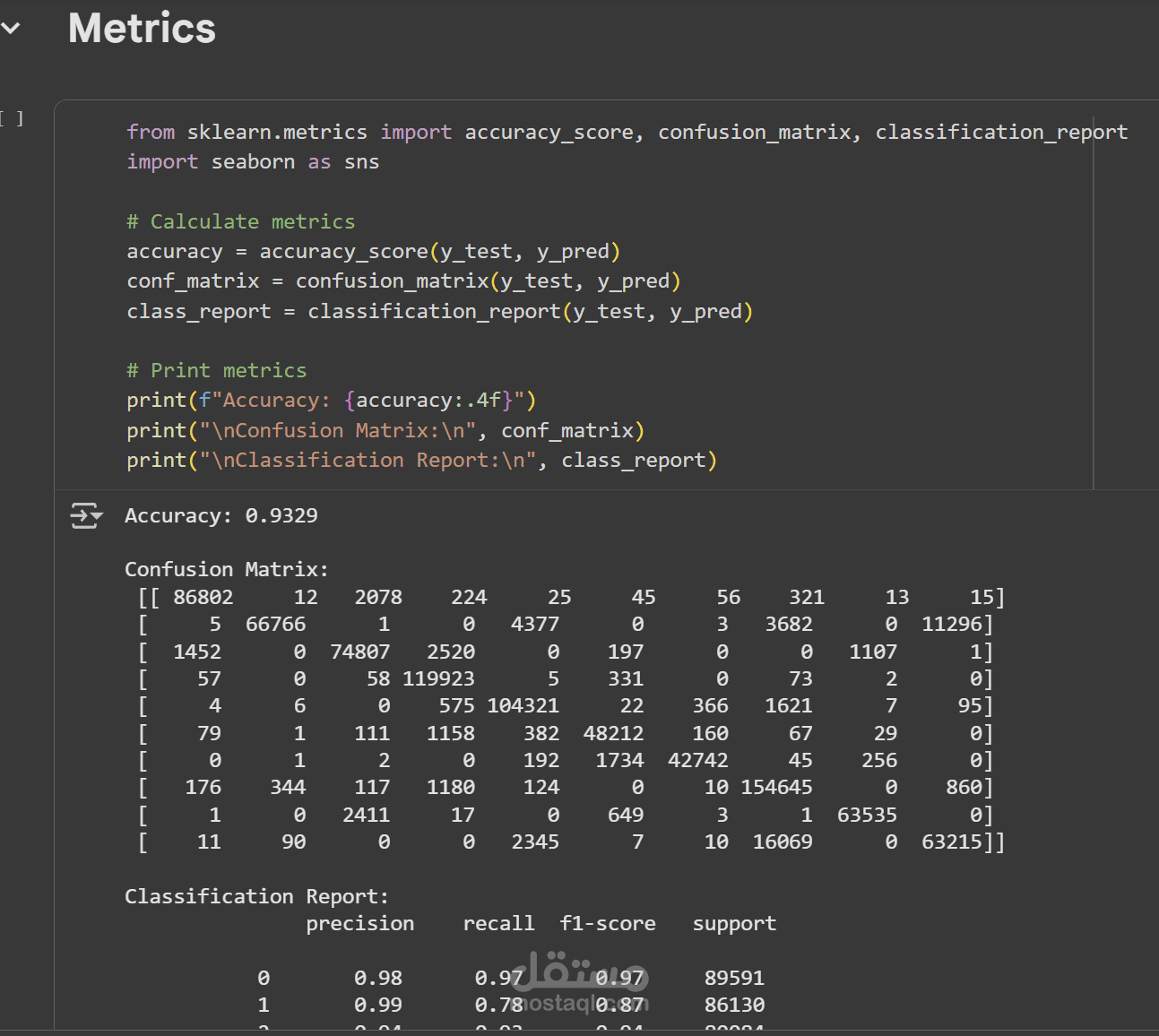Click the '# Calculate metrics' comment
1159x1036 pixels.
[240, 221]
